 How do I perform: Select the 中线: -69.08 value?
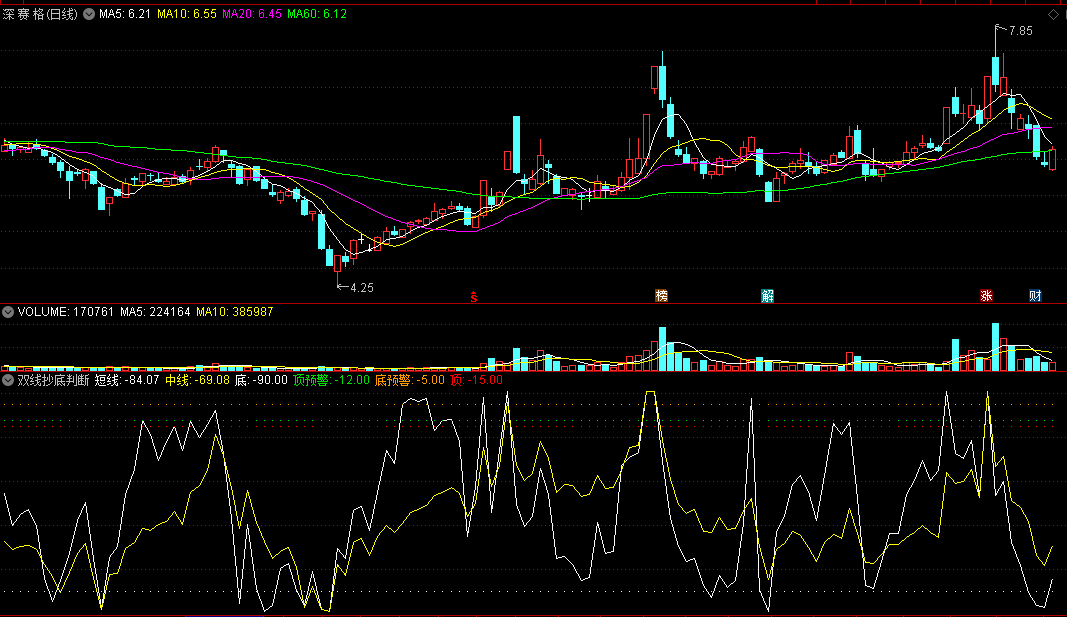coord(198,380)
